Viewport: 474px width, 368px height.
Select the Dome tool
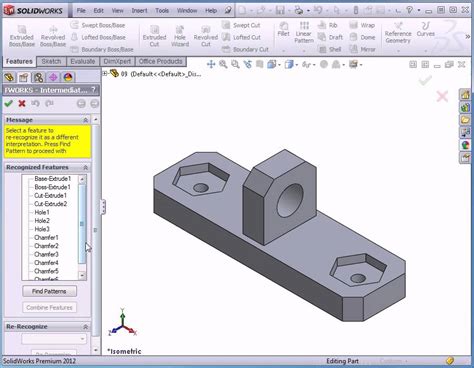pos(362,37)
